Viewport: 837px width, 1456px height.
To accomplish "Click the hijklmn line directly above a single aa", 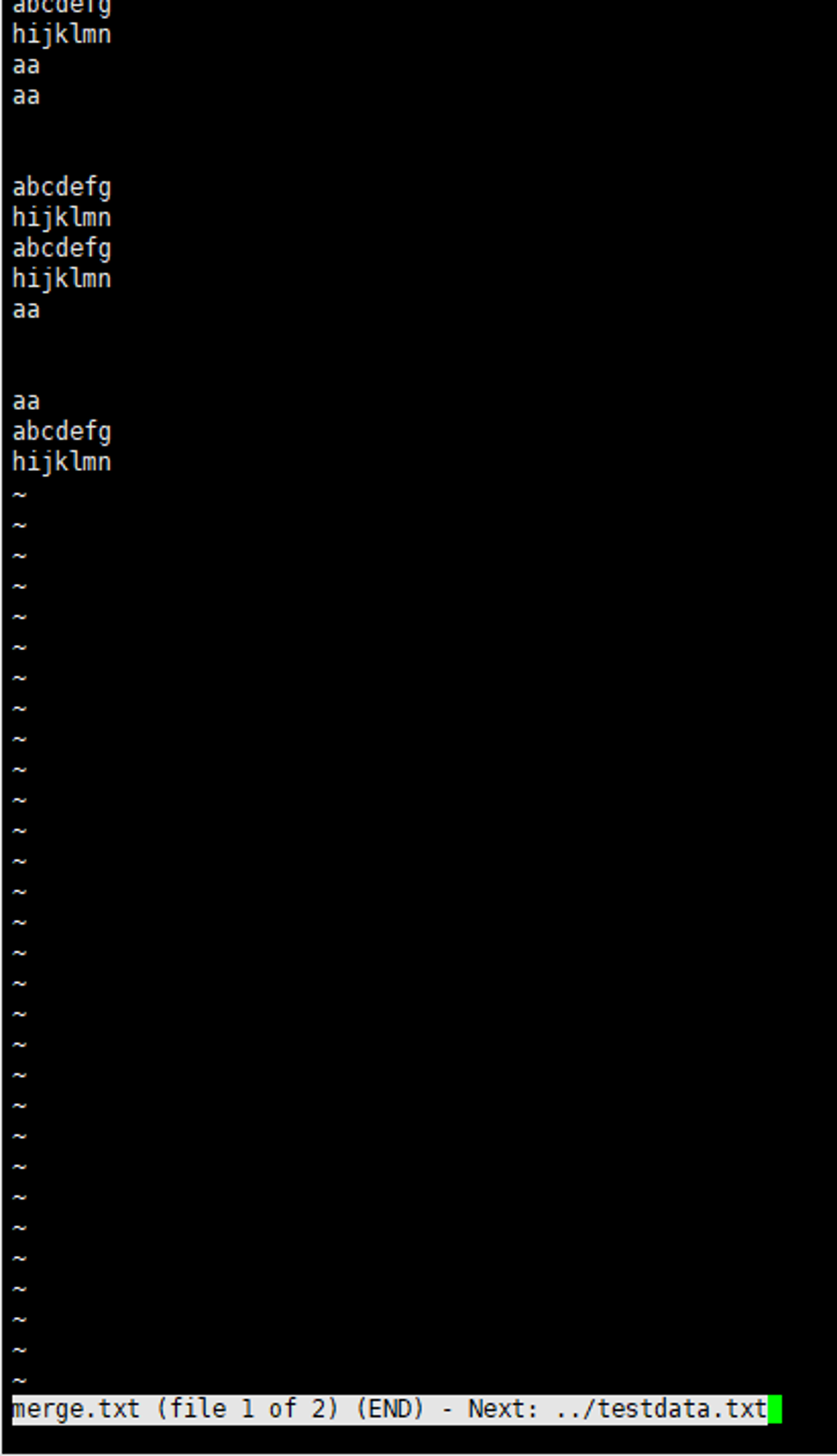I will (62, 279).
